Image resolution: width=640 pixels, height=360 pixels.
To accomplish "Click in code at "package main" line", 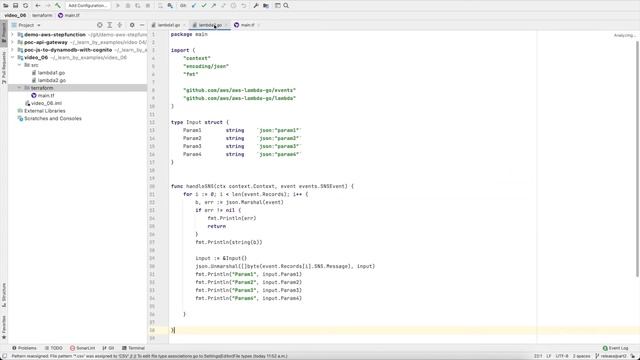I will (x=189, y=34).
